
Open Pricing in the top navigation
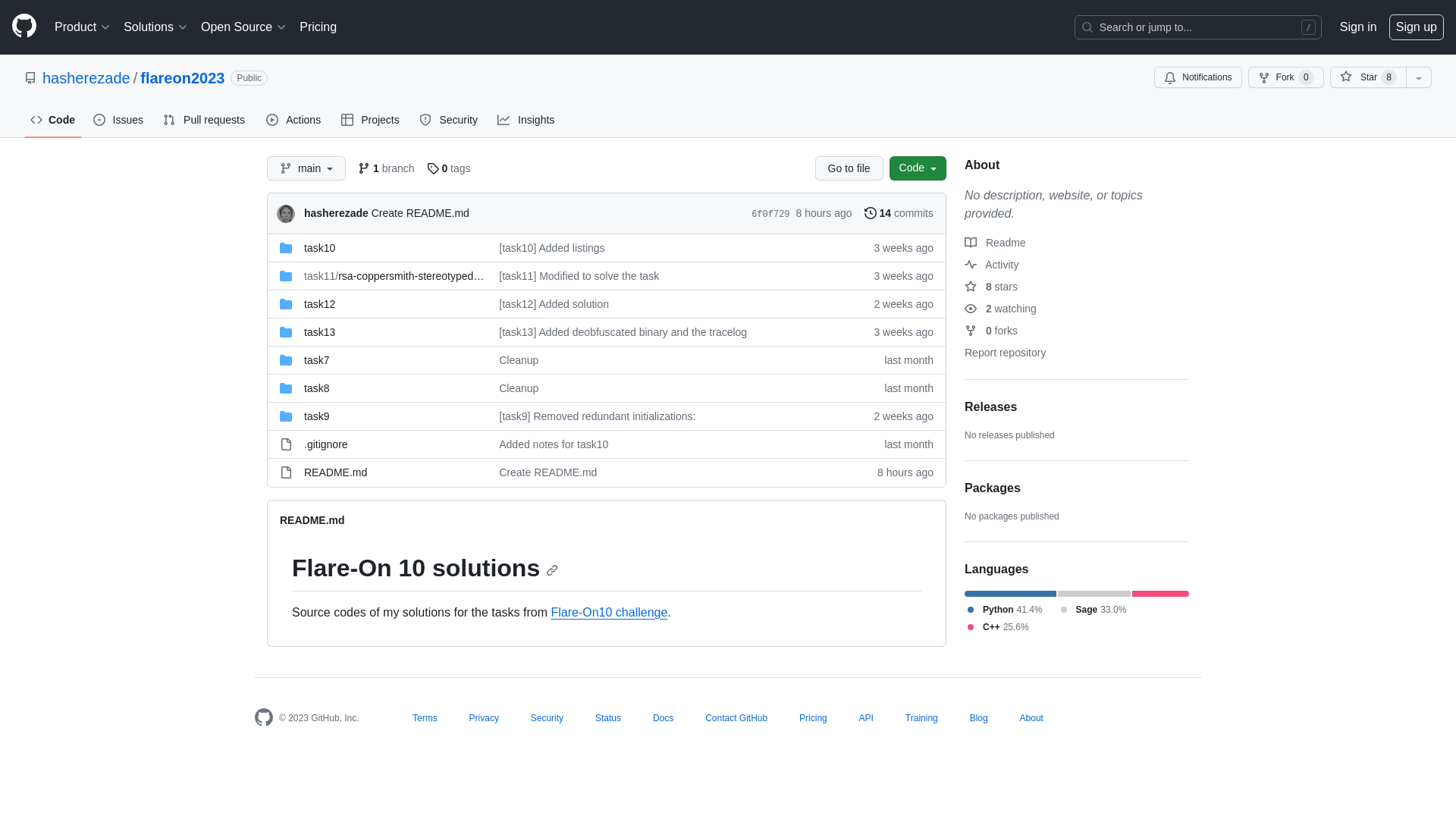[x=318, y=27]
